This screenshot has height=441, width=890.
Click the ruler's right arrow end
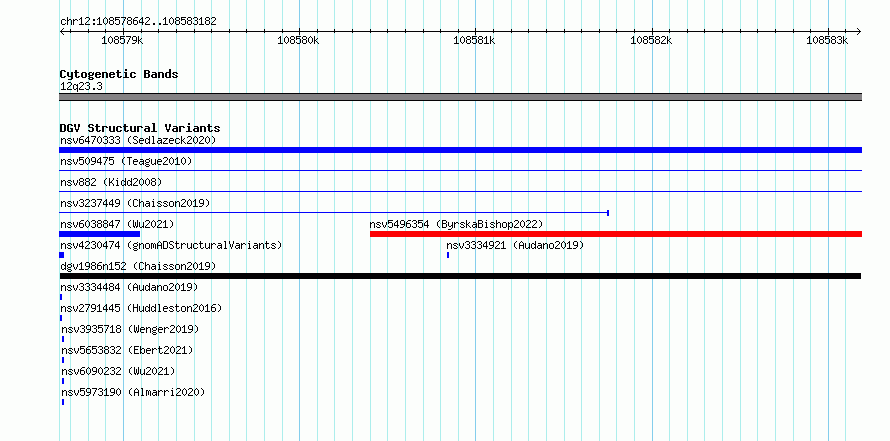[858, 32]
